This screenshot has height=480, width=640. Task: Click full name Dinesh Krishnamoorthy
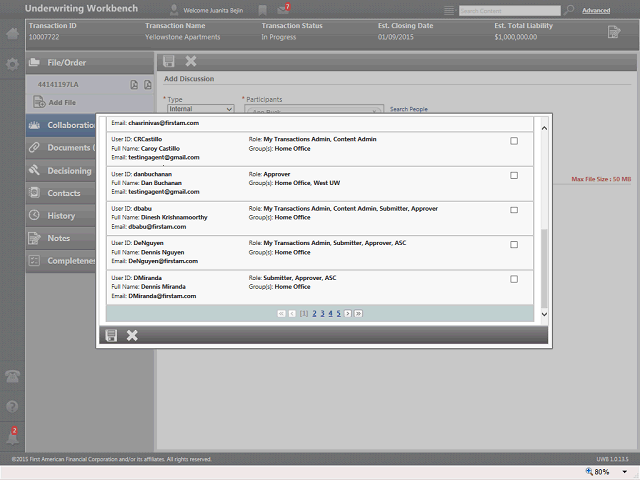point(174,217)
